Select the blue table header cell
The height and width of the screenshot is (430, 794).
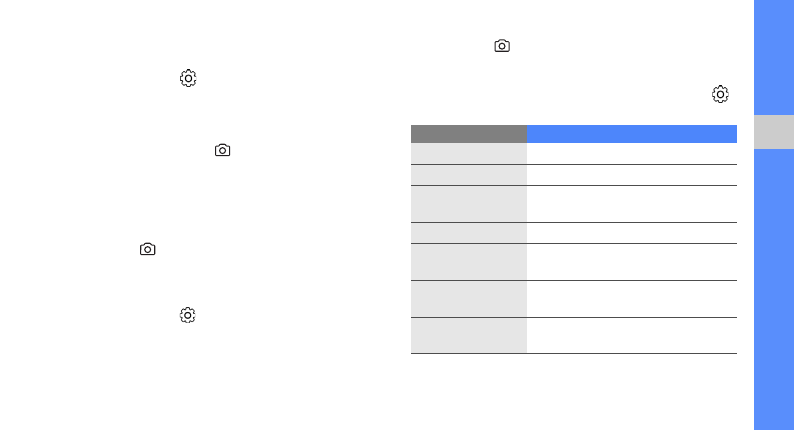(x=632, y=134)
